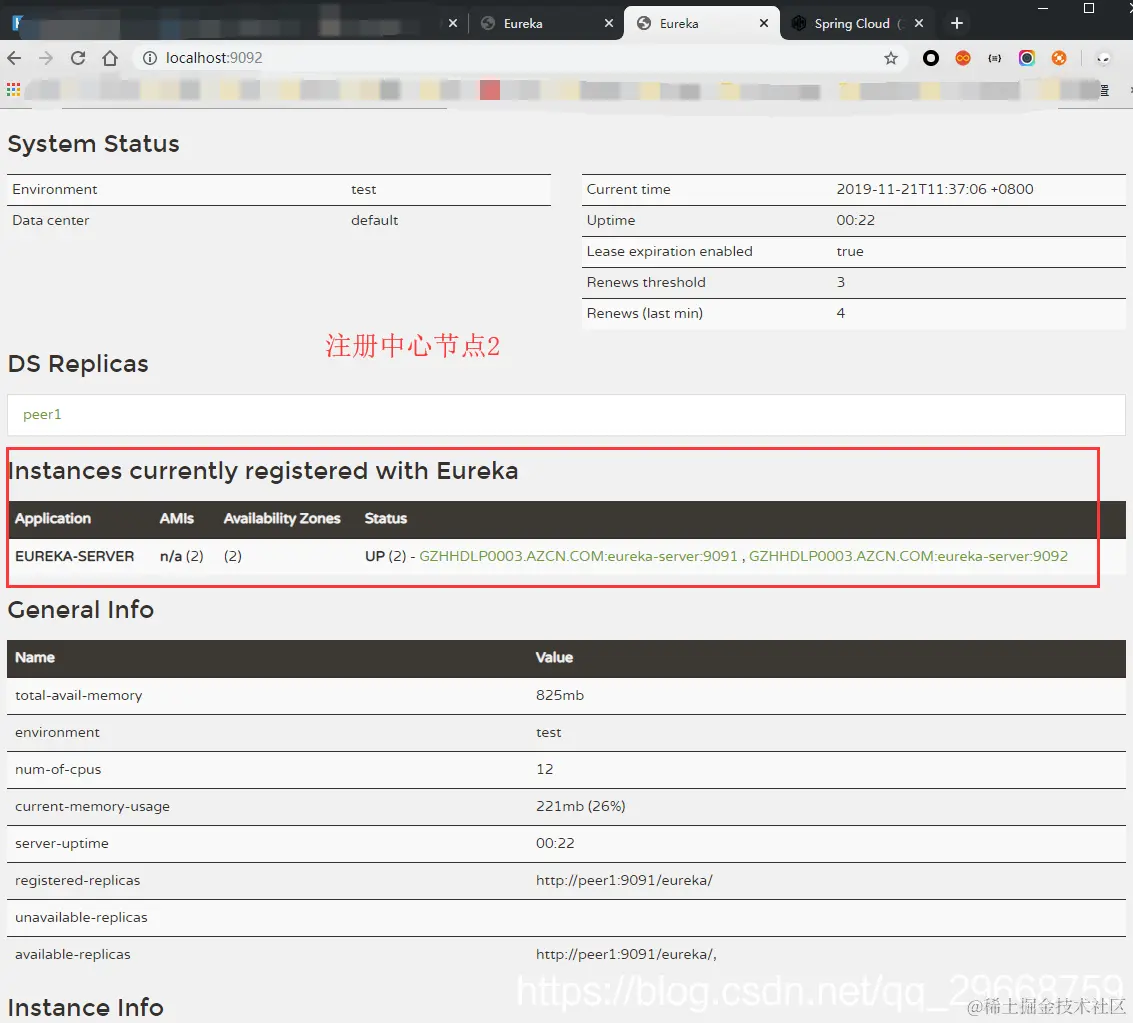Click the Data center value default

tap(374, 220)
